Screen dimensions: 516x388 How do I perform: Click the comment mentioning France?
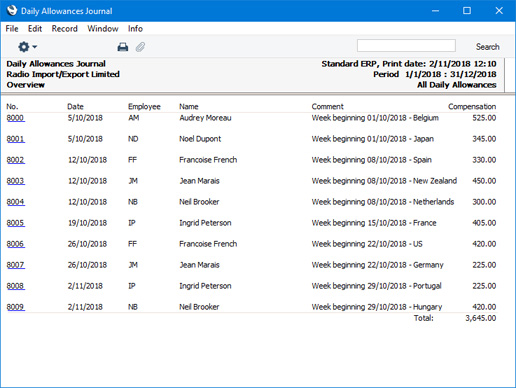374,223
